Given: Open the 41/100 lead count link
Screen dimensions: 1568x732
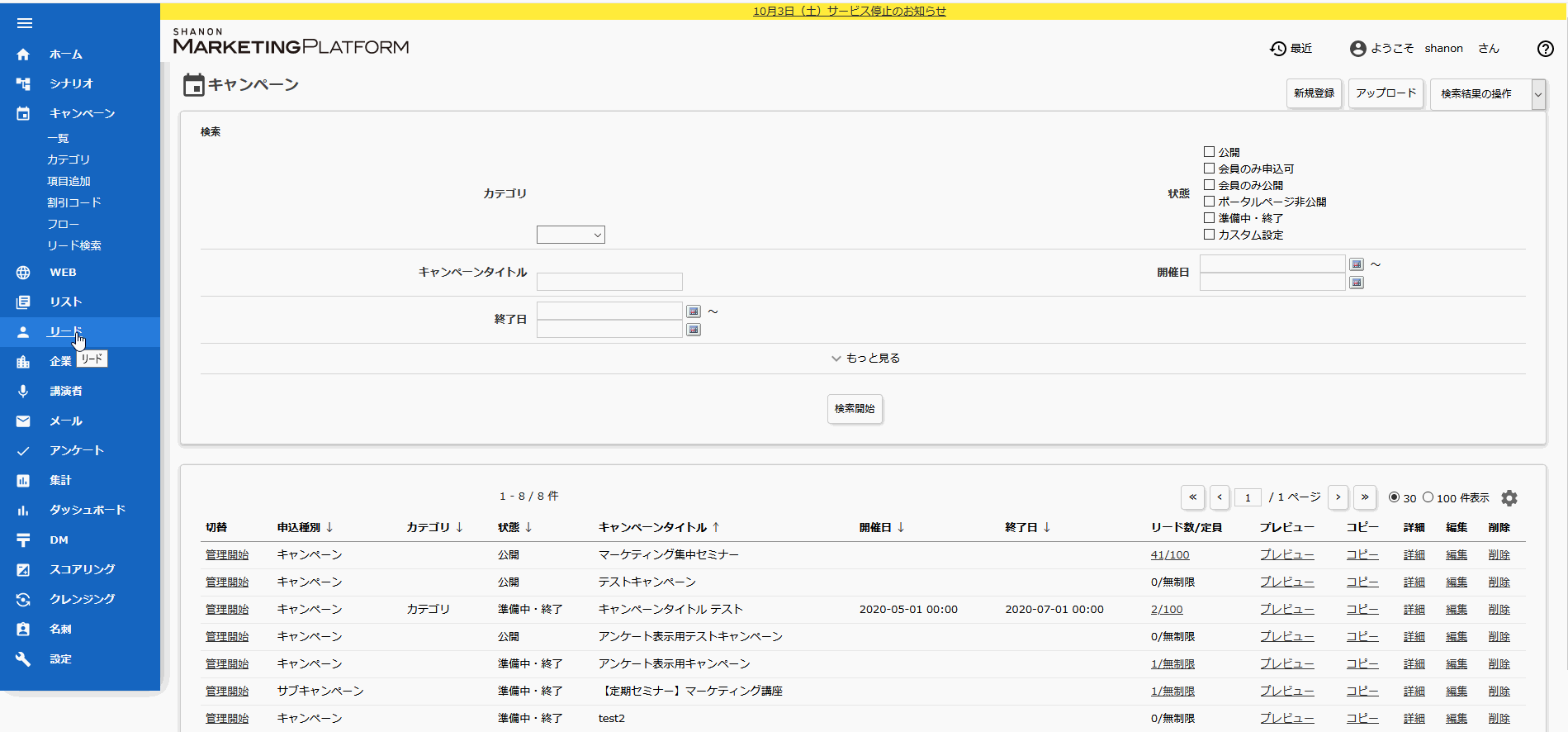Looking at the screenshot, I should pyautogui.click(x=1170, y=555).
